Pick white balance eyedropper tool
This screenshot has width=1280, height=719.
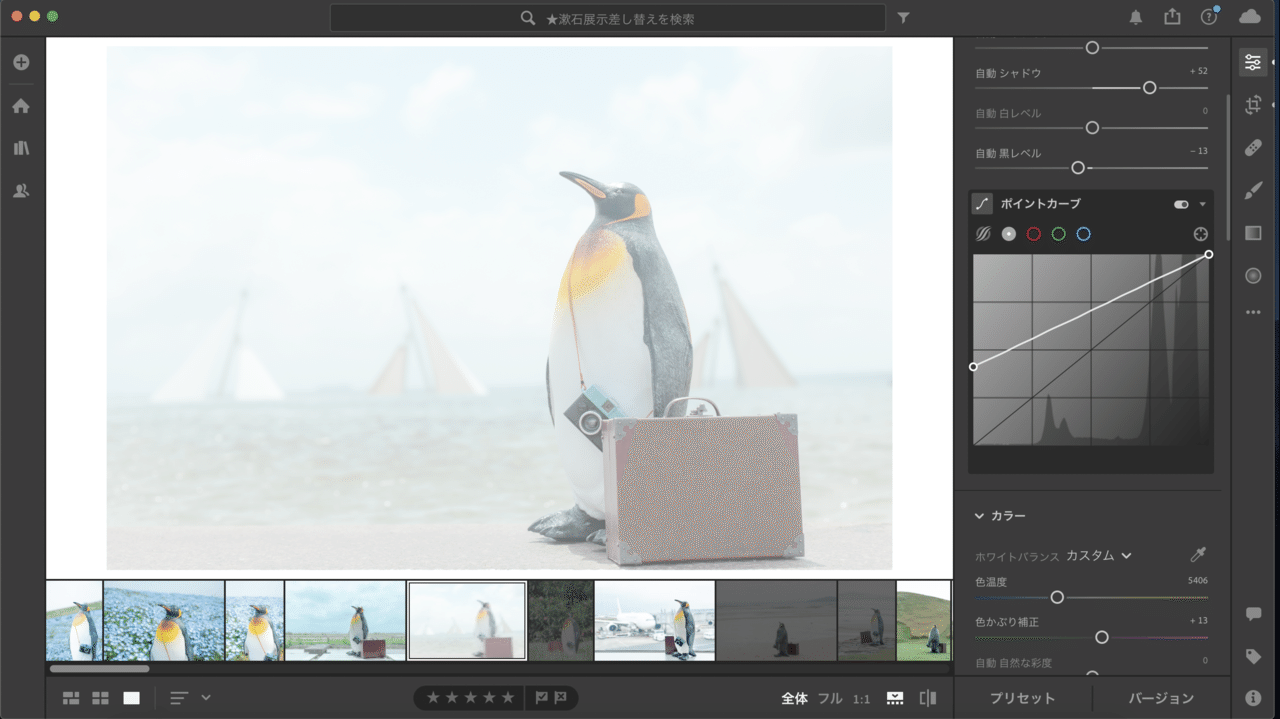(1198, 555)
